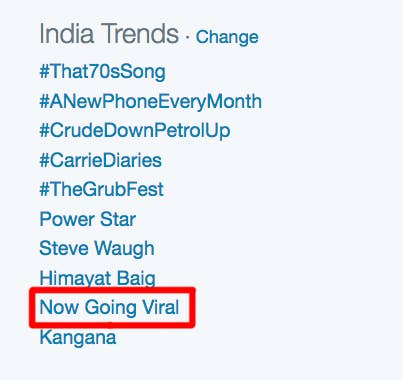Open the #ANewPhoneEveryMonth hashtag
Viewport: 403px width, 380px height.
(151, 101)
